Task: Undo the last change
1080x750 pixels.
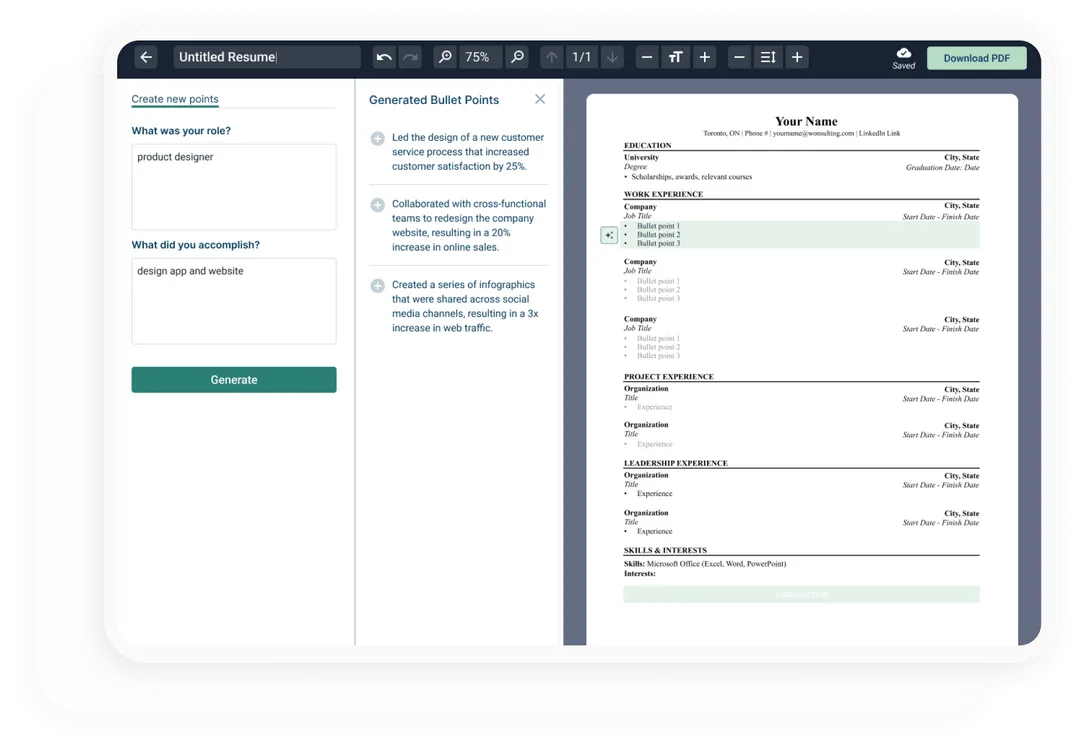Action: [x=384, y=57]
